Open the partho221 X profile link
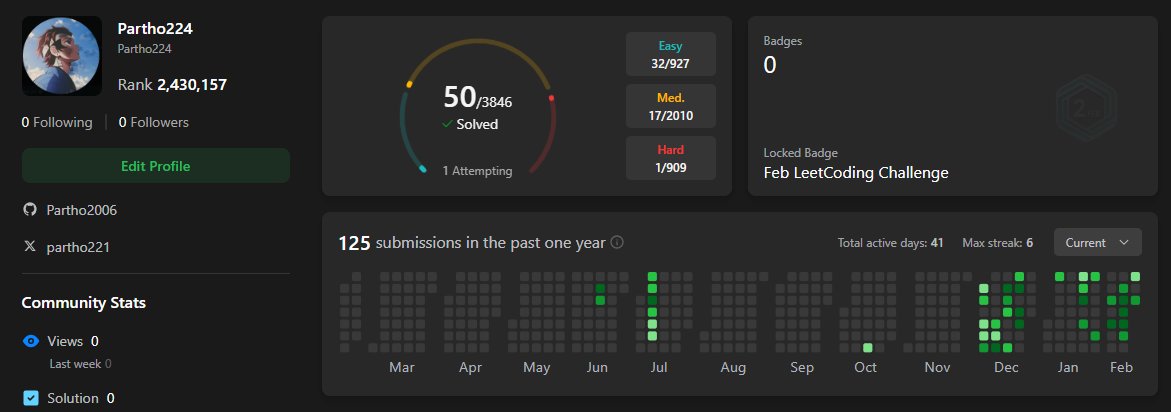Screen dimensions: 1171x412 [x=78, y=246]
